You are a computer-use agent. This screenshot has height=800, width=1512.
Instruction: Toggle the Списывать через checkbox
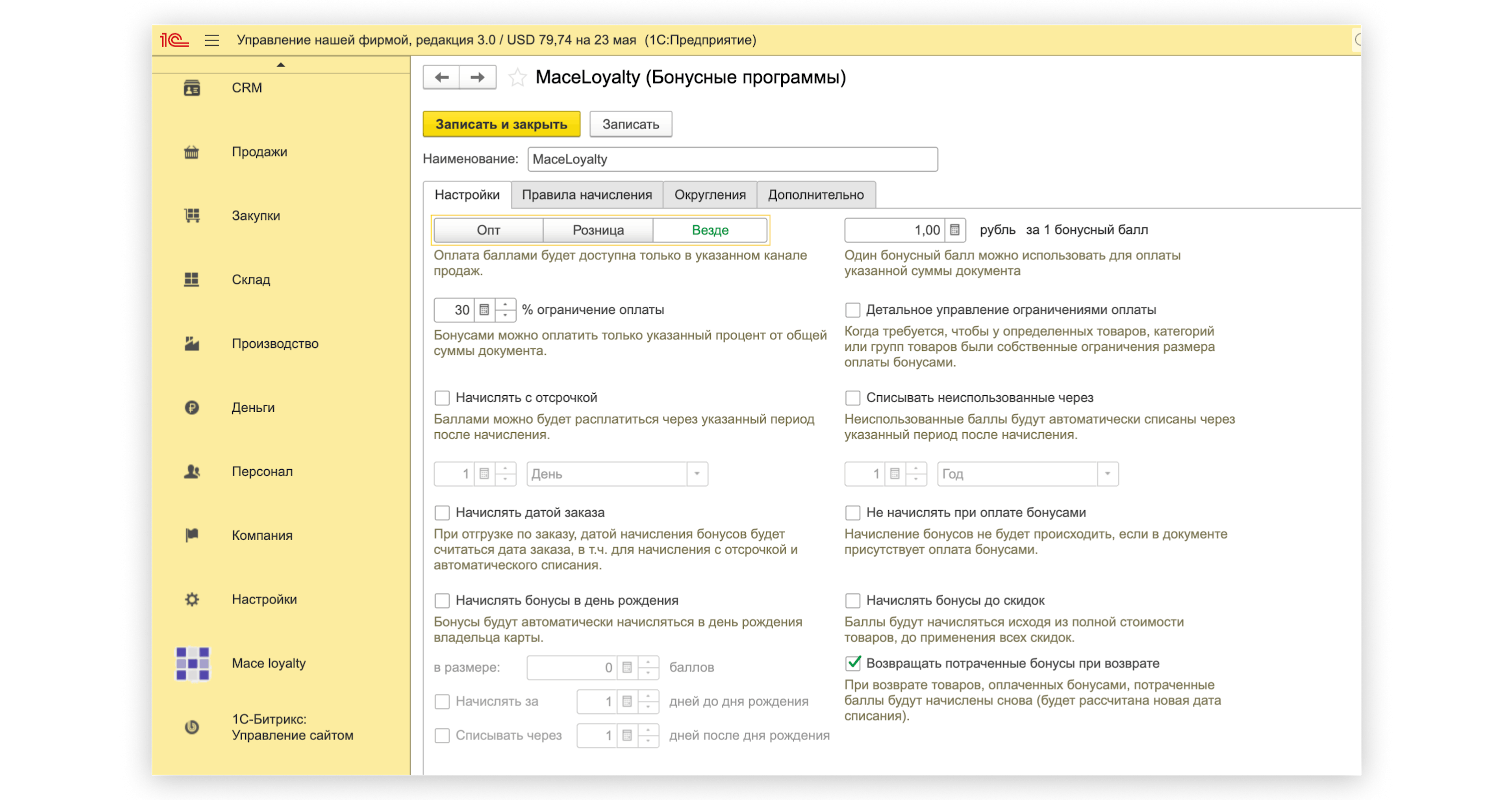[x=442, y=736]
